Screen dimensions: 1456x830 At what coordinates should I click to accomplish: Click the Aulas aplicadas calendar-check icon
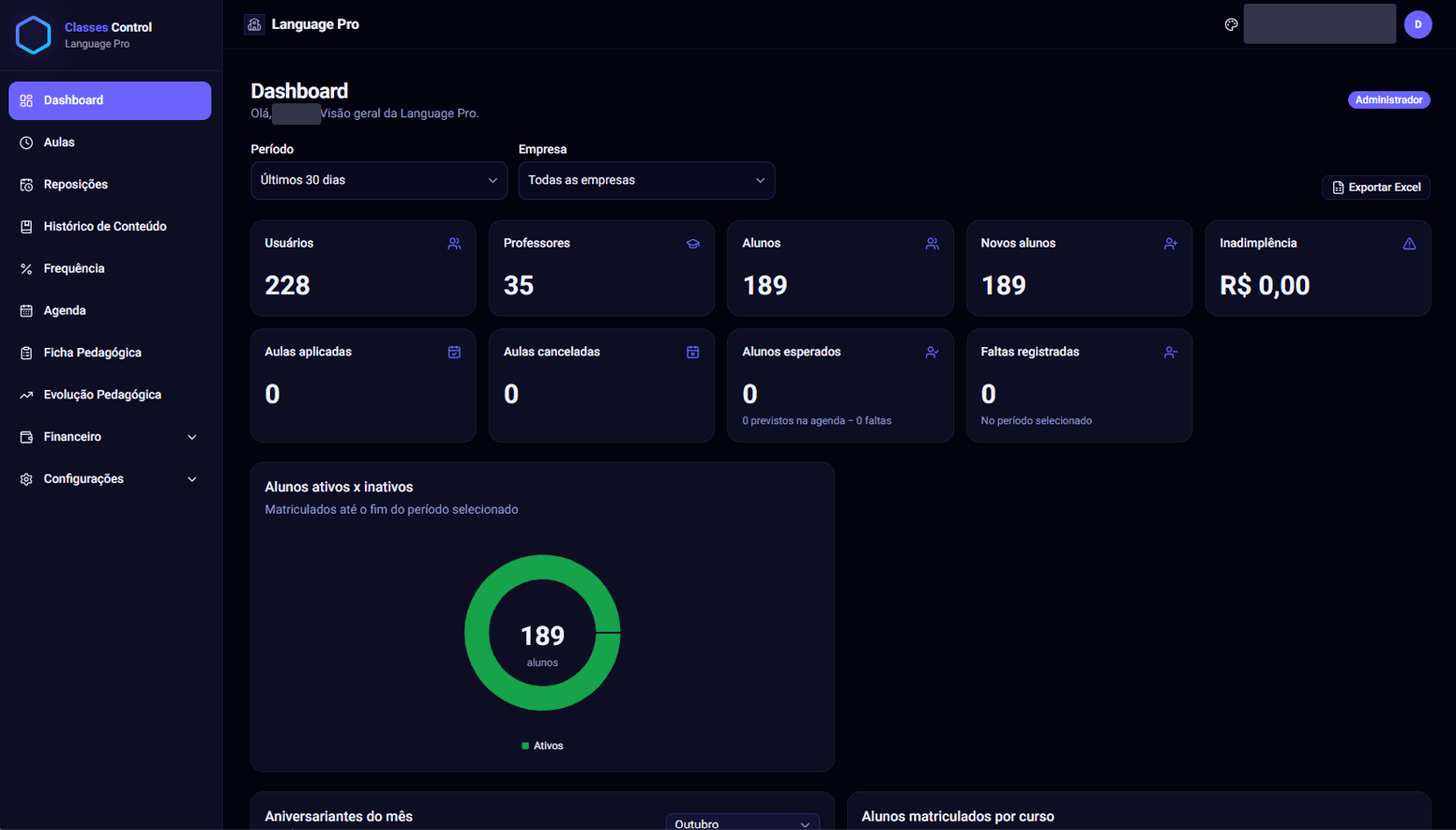click(x=454, y=353)
